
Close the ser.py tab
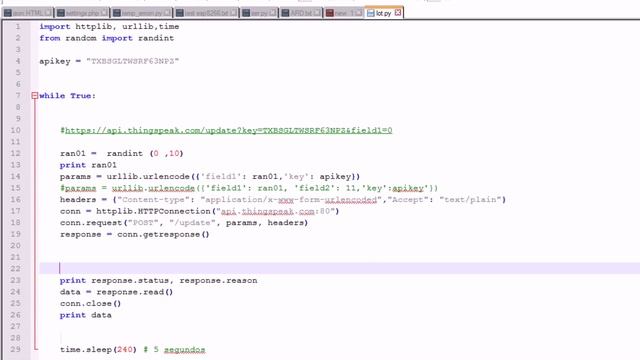coord(273,13)
